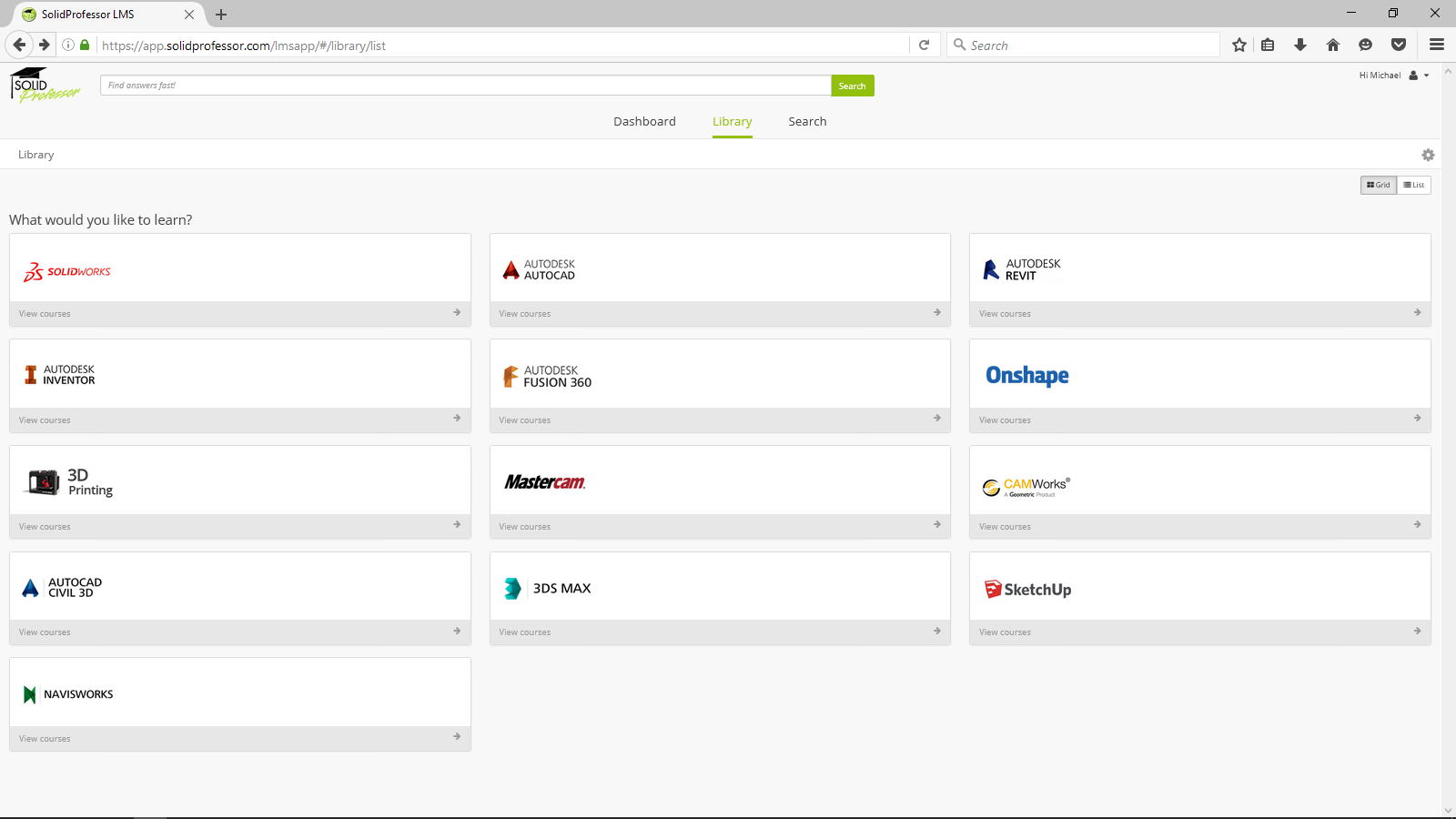Screen dimensions: 1456x819
Task: Expand SolidWorks courses with arrow
Action: pos(457,313)
